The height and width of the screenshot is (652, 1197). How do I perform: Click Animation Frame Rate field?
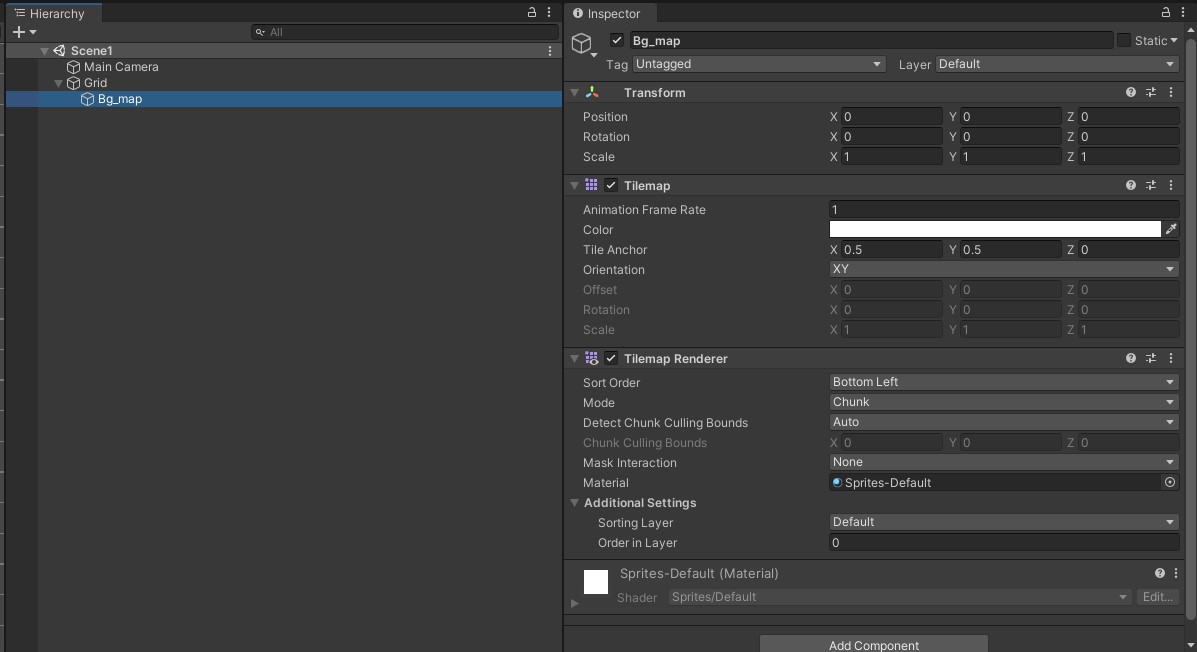pyautogui.click(x=1004, y=209)
